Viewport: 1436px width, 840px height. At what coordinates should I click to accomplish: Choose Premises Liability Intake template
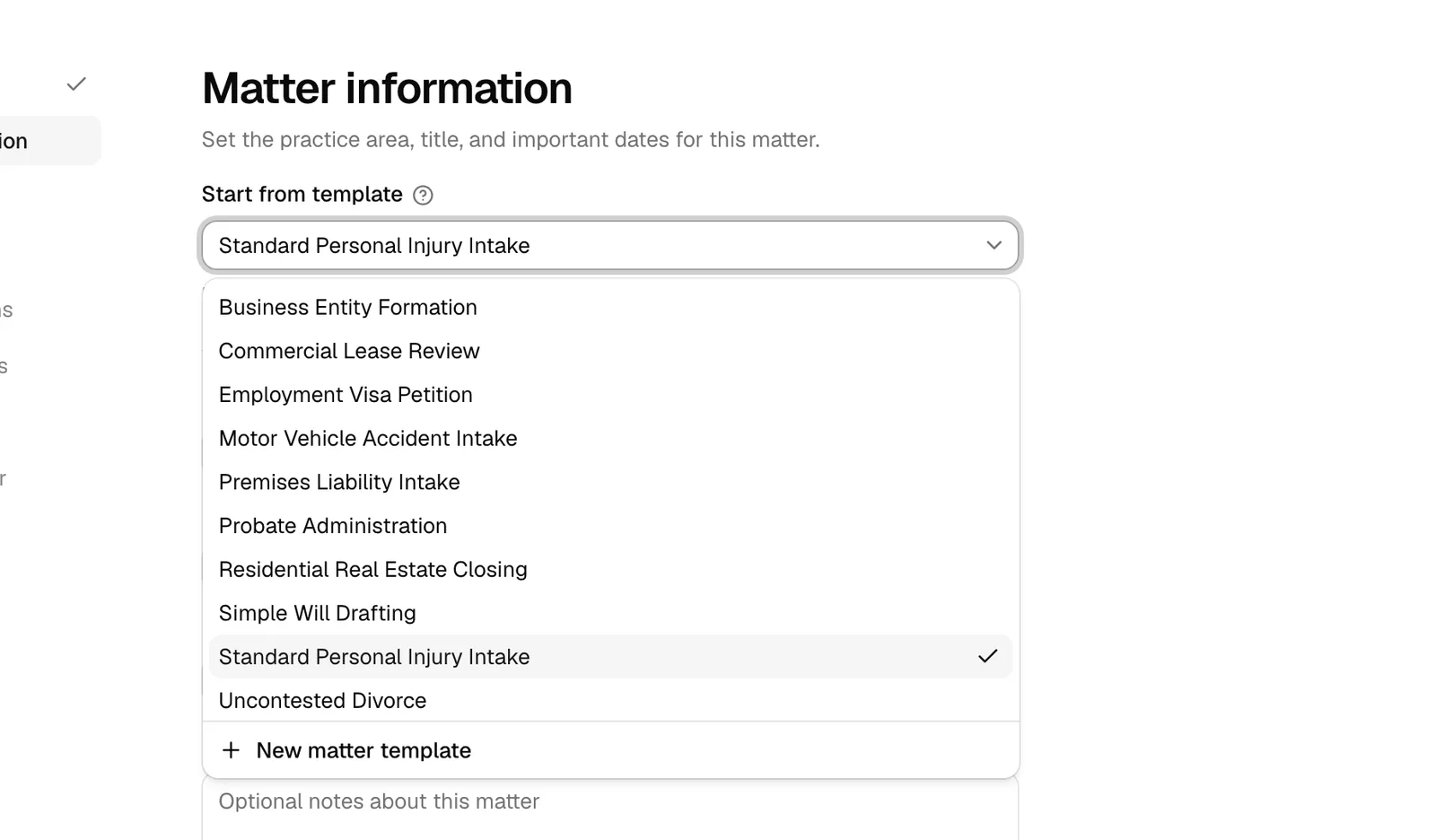(x=610, y=482)
